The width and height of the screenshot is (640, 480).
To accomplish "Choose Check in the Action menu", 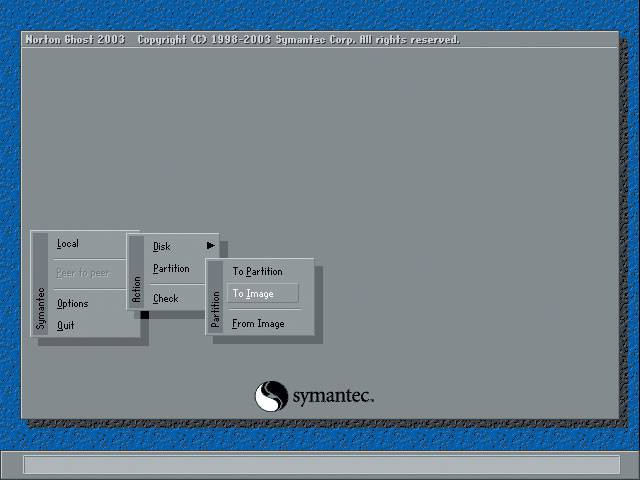I will coord(166,298).
